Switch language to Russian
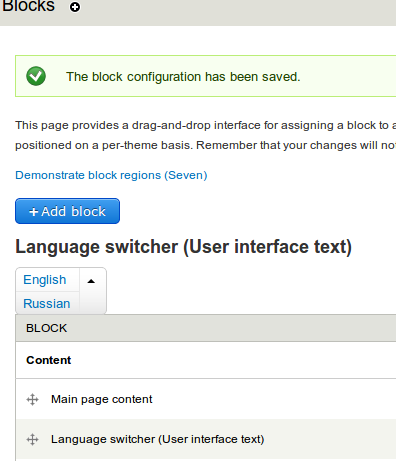Image resolution: width=396 pixels, height=461 pixels. tap(47, 304)
